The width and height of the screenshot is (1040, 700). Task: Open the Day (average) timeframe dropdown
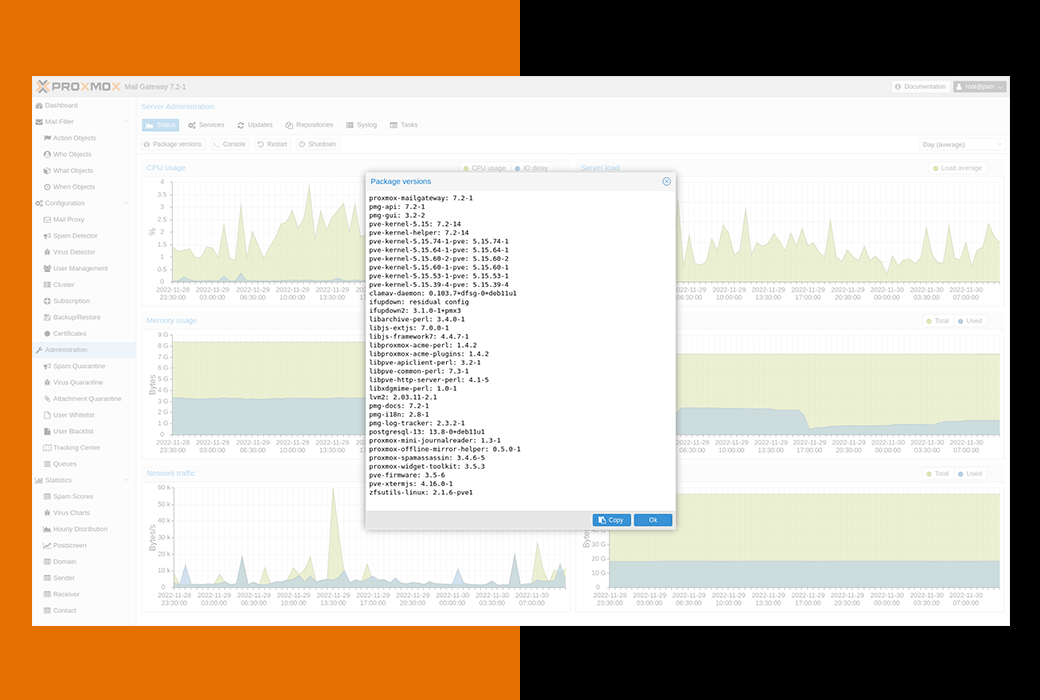click(x=962, y=145)
